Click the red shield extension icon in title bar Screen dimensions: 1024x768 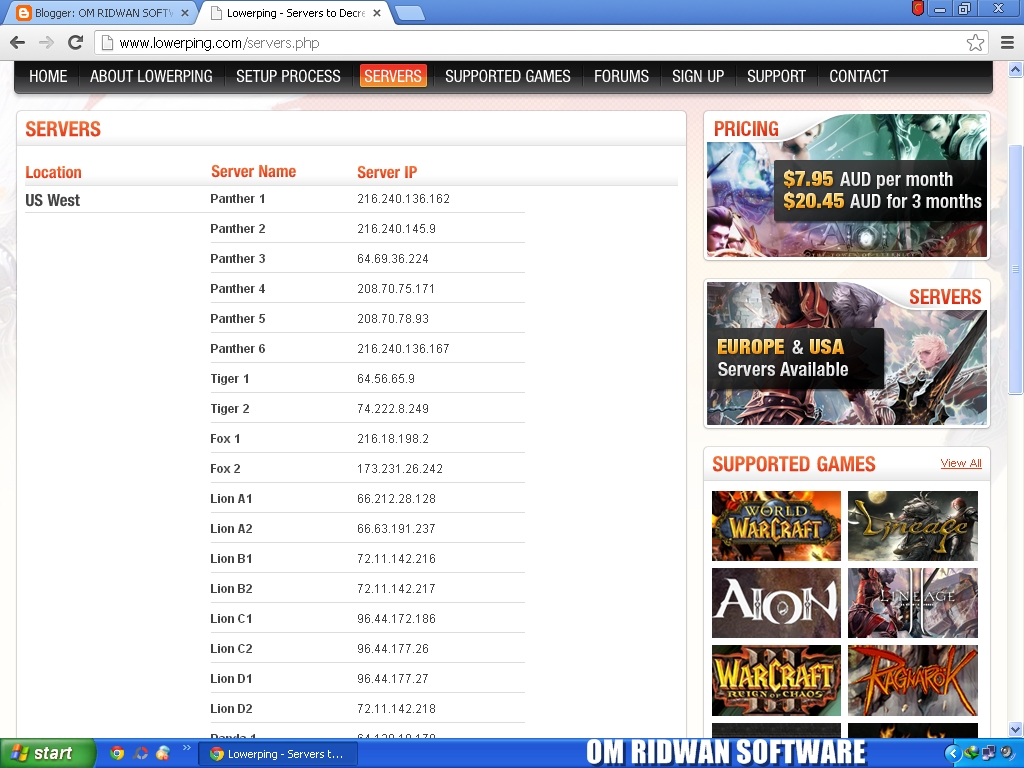(x=918, y=8)
